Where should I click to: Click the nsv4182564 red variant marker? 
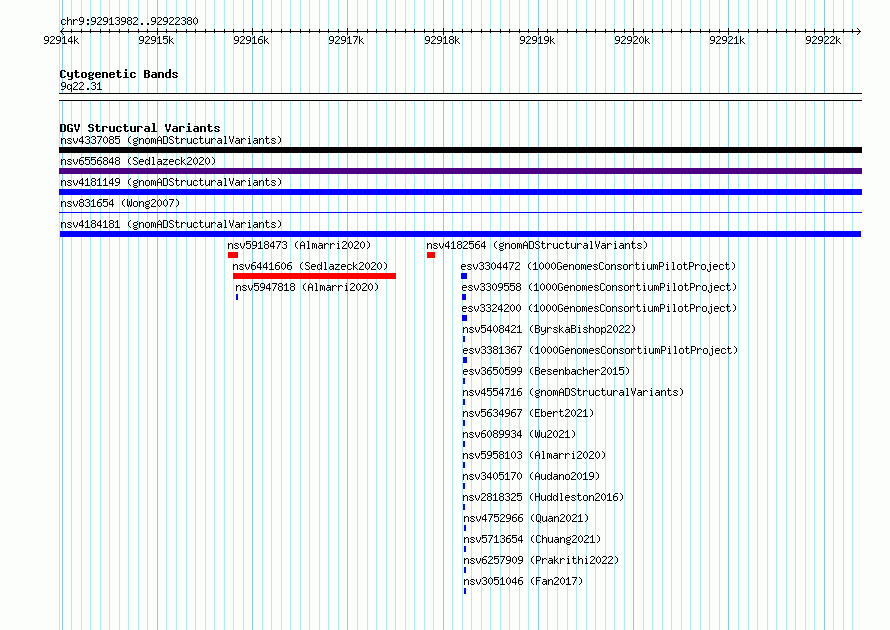[431, 255]
